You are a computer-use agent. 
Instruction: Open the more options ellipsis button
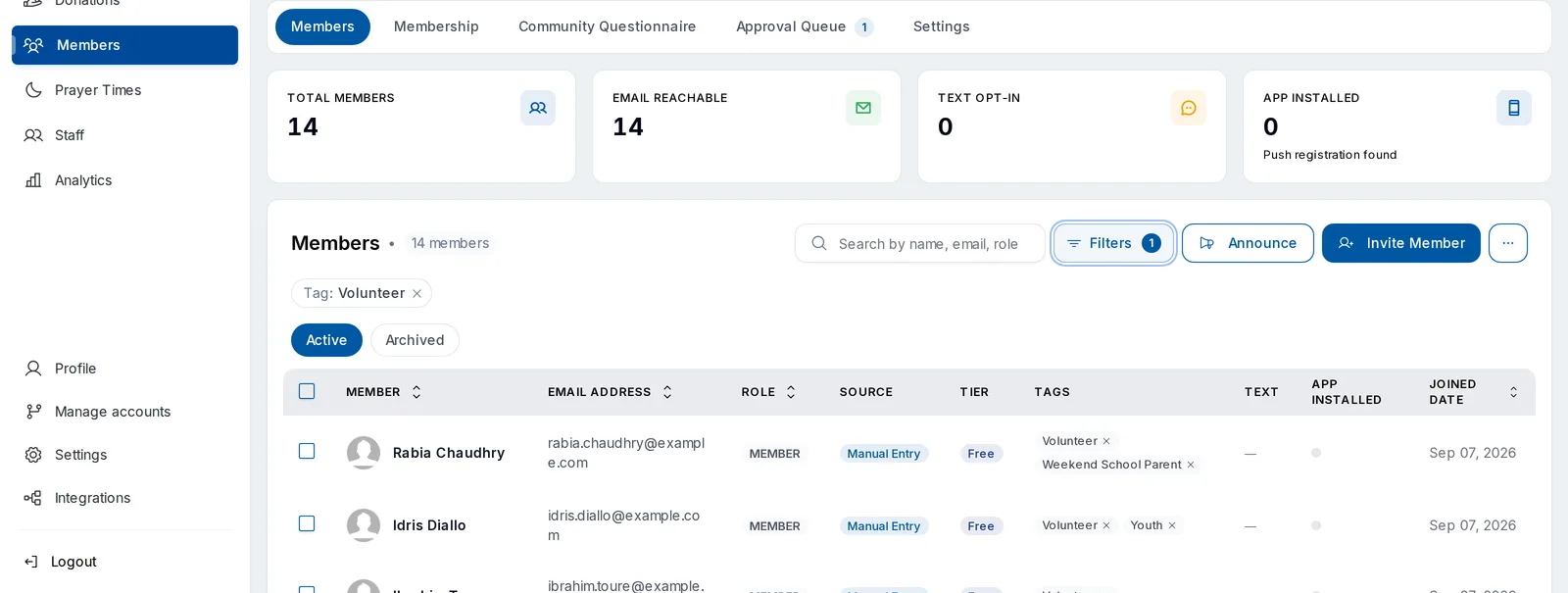pyautogui.click(x=1508, y=243)
